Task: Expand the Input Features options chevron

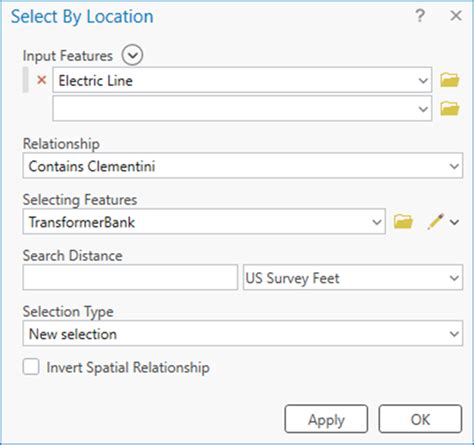Action: 132,55
